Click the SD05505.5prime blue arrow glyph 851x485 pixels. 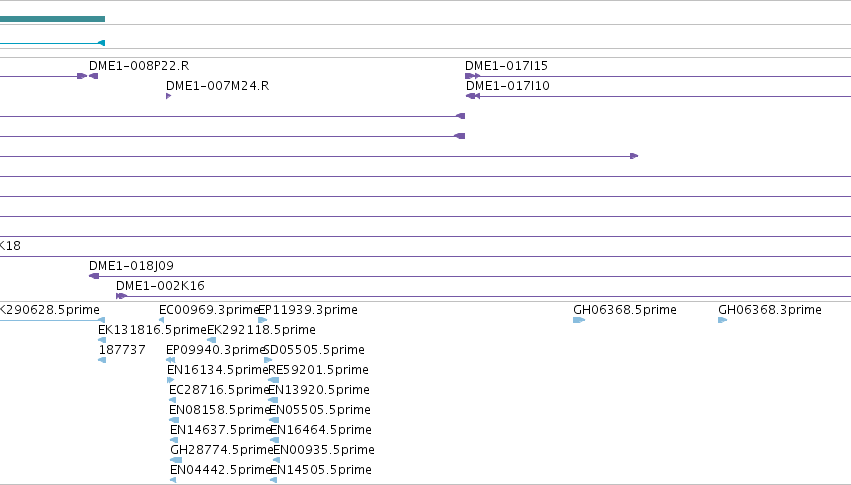click(x=268, y=360)
